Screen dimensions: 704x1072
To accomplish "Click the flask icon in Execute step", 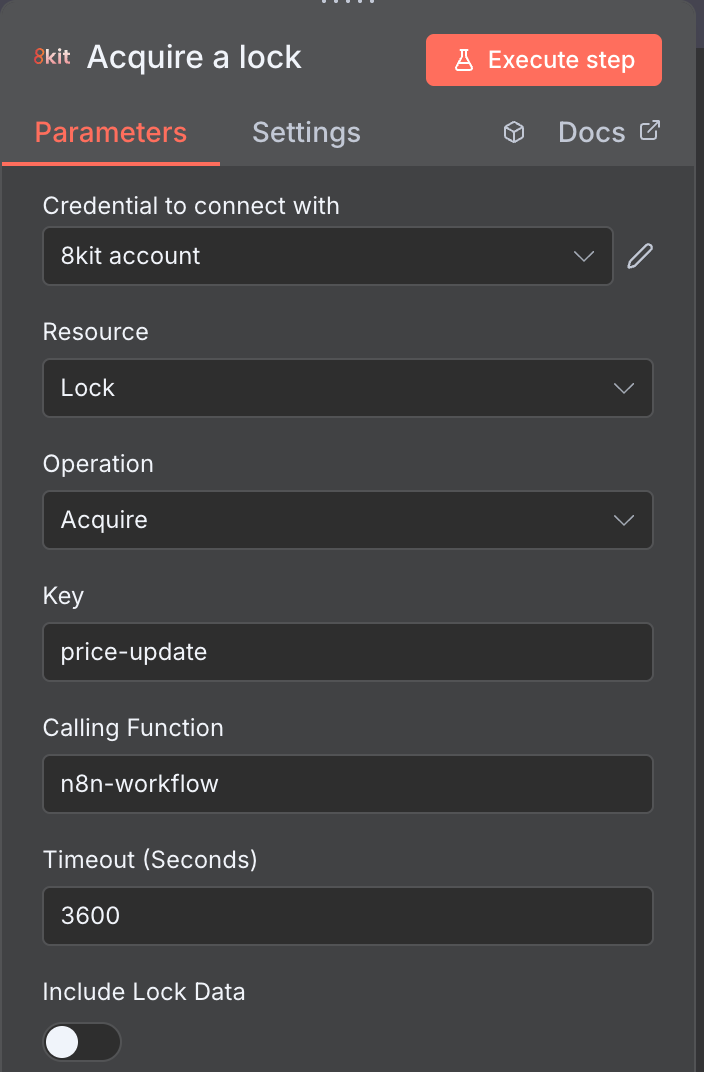I will coord(464,60).
